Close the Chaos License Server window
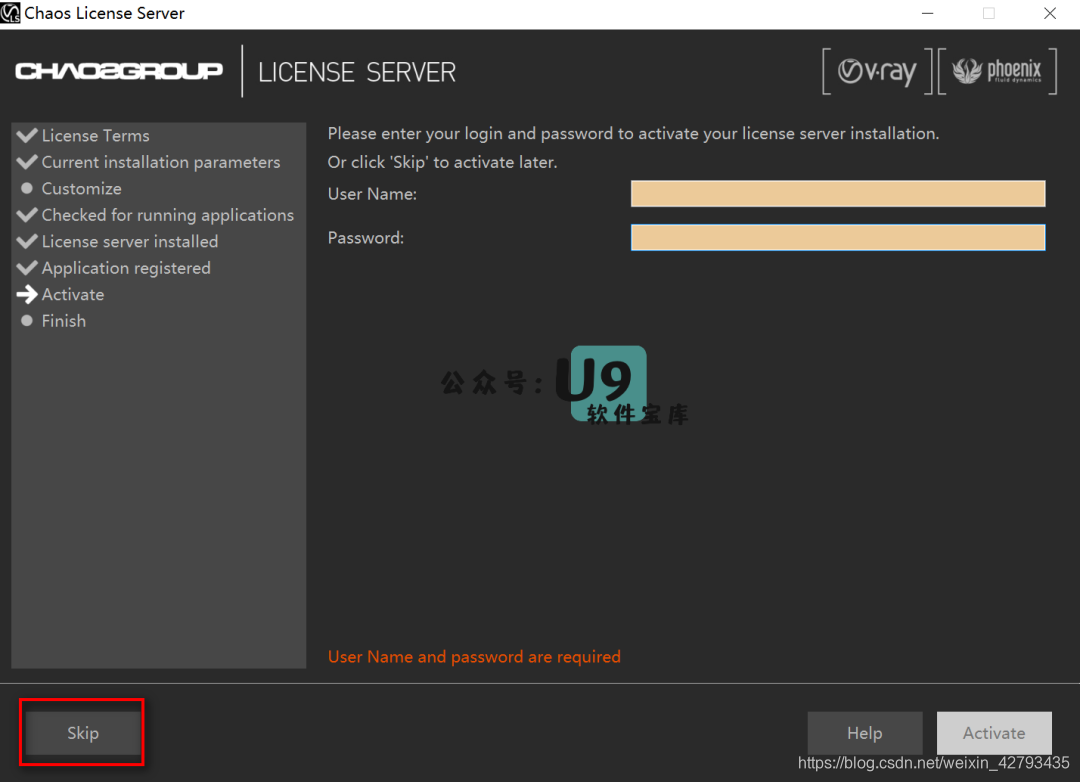 [x=1050, y=13]
